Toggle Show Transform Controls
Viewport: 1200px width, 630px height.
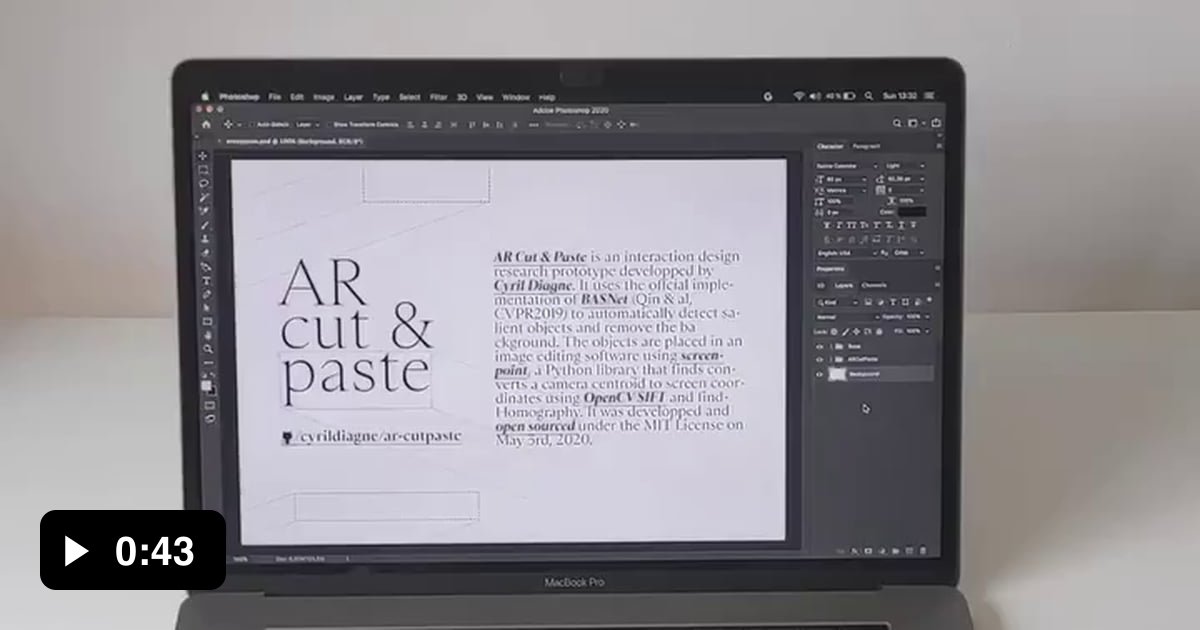tap(329, 125)
